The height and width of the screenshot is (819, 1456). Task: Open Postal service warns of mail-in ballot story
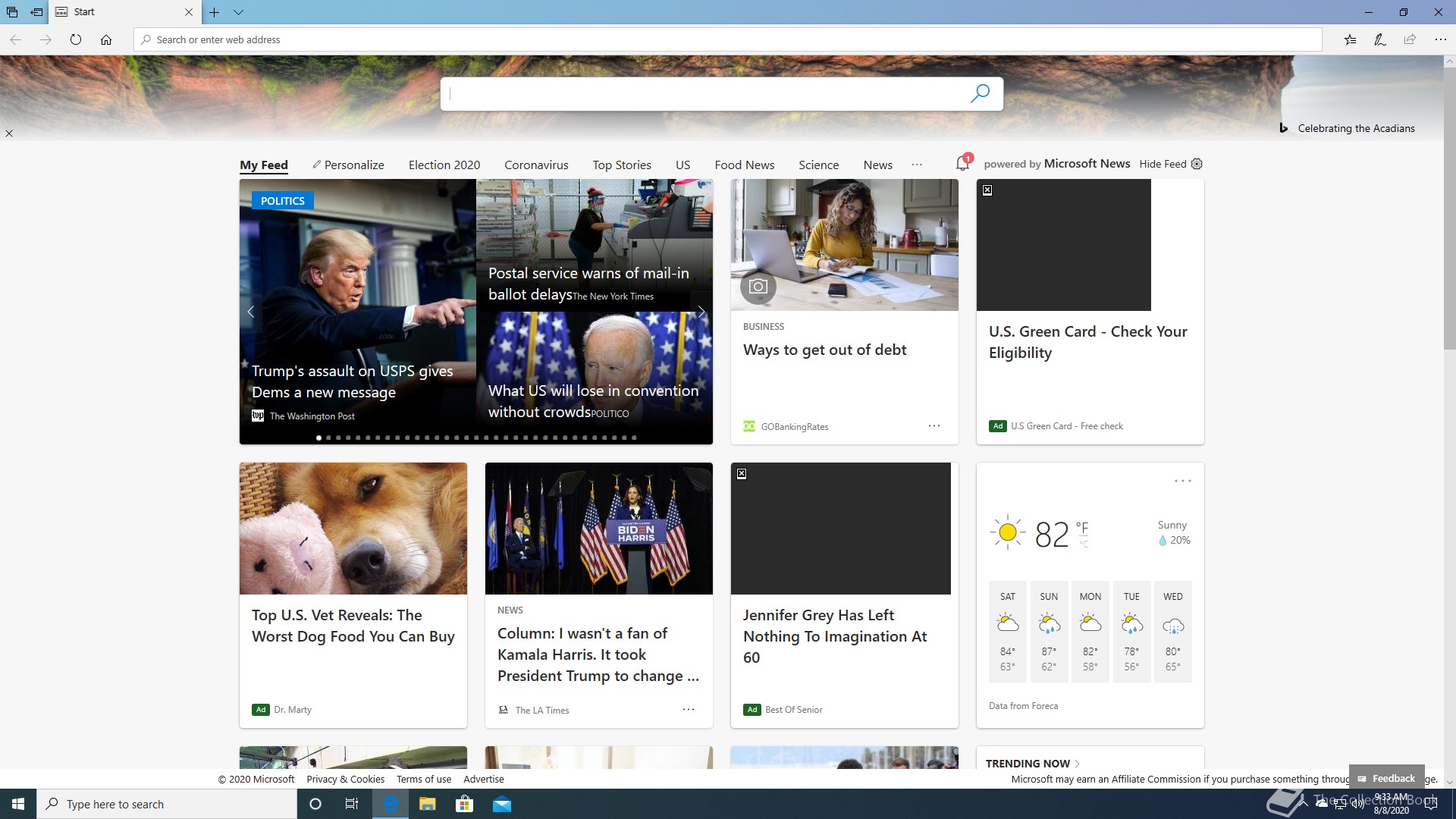588,284
